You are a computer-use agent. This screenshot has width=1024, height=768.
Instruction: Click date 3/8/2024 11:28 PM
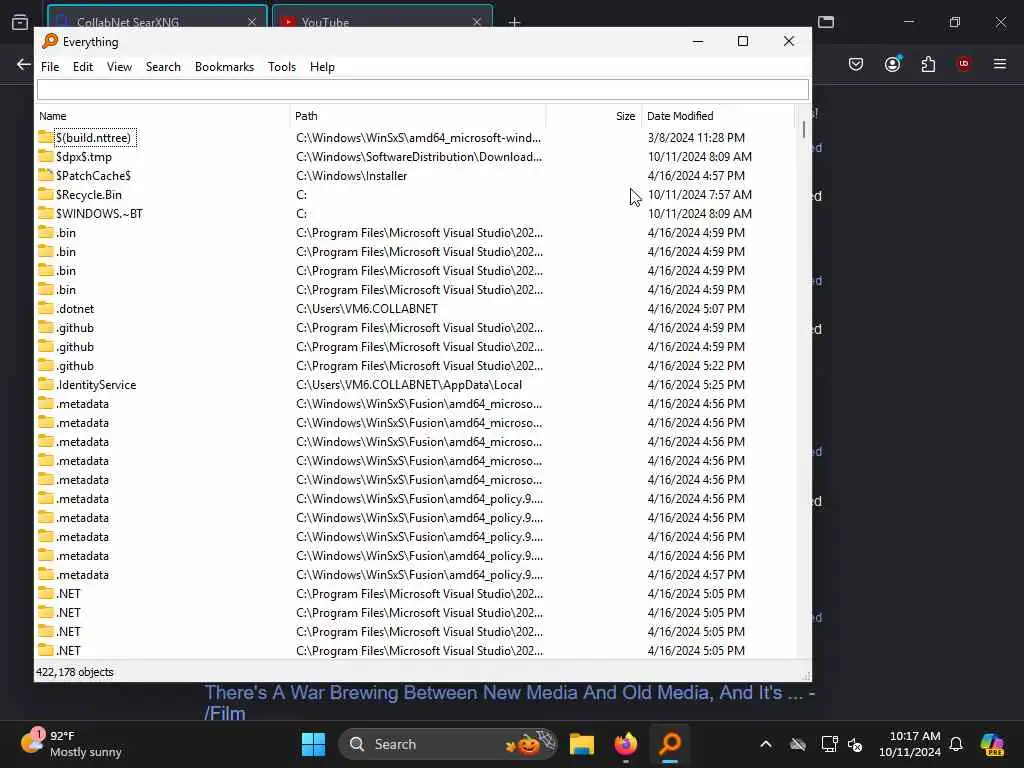coord(696,138)
